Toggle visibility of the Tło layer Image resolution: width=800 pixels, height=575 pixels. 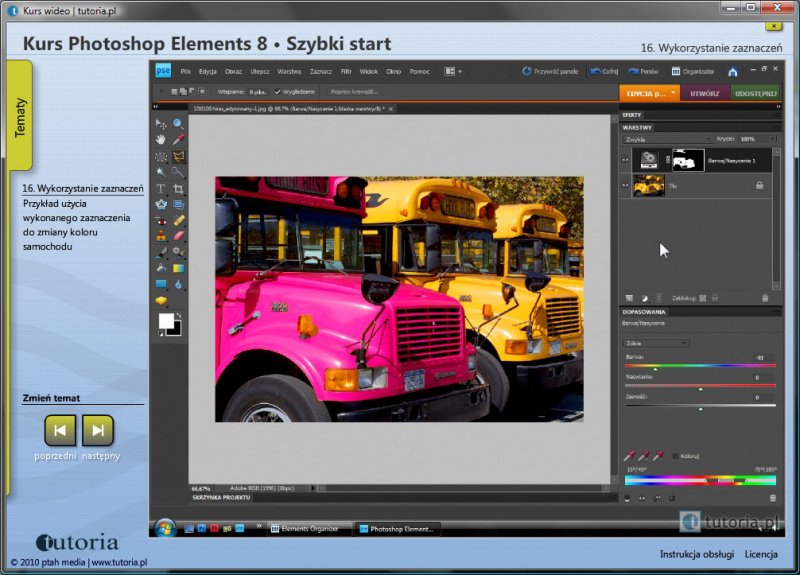pyautogui.click(x=626, y=186)
